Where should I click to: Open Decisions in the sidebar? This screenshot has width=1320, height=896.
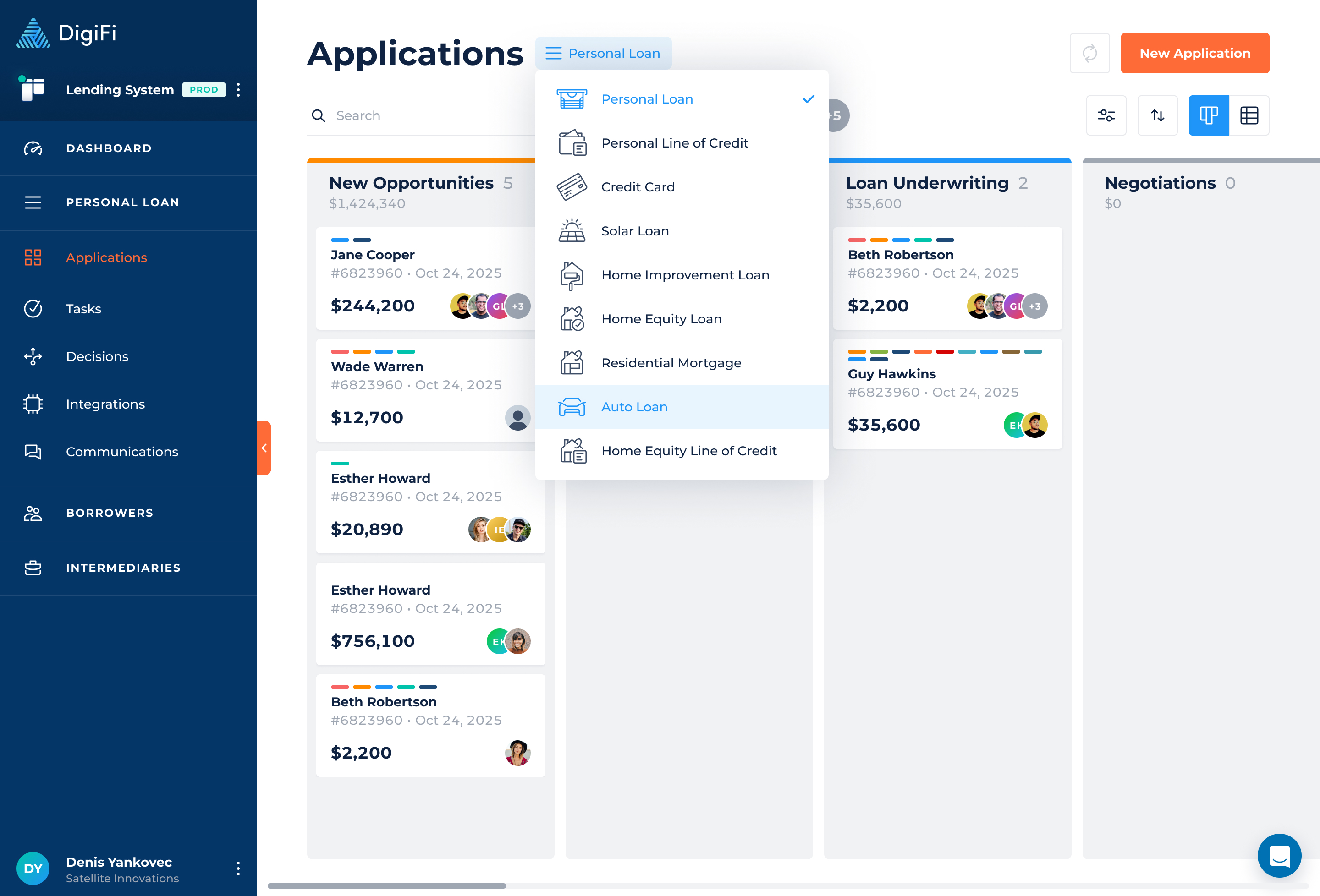pyautogui.click(x=97, y=356)
